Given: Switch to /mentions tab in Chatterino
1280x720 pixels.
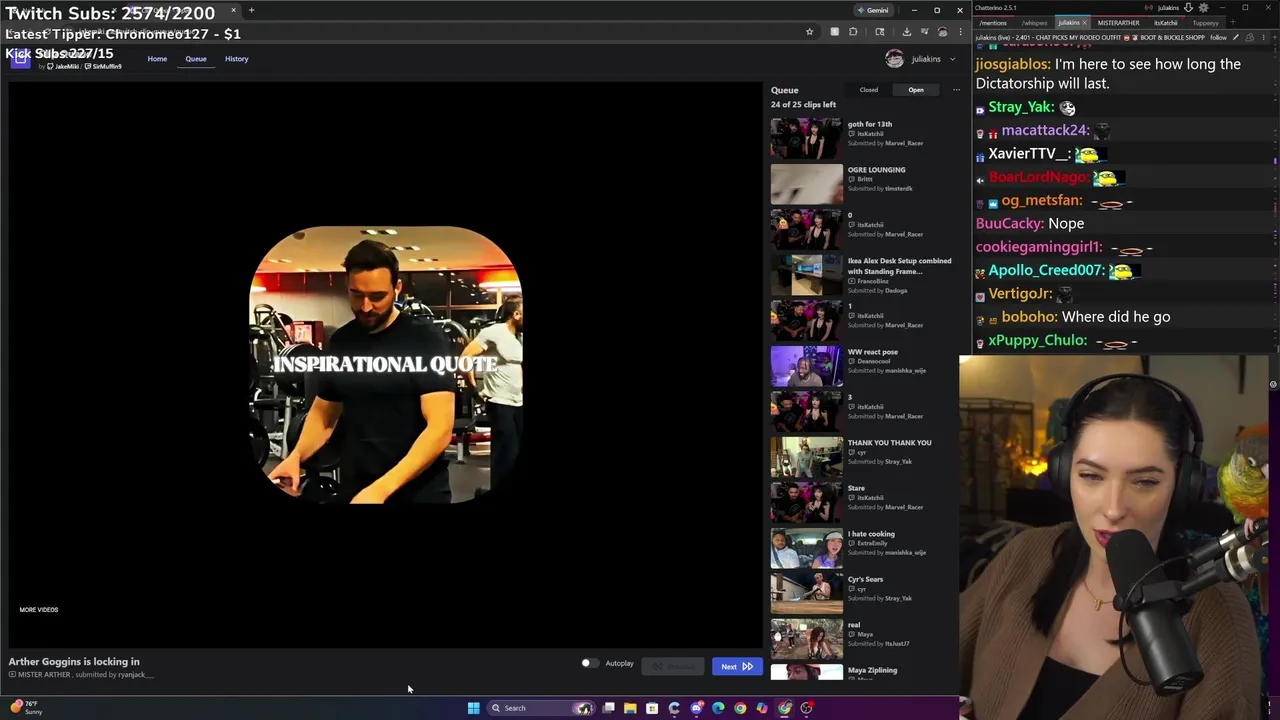Looking at the screenshot, I should pyautogui.click(x=993, y=22).
